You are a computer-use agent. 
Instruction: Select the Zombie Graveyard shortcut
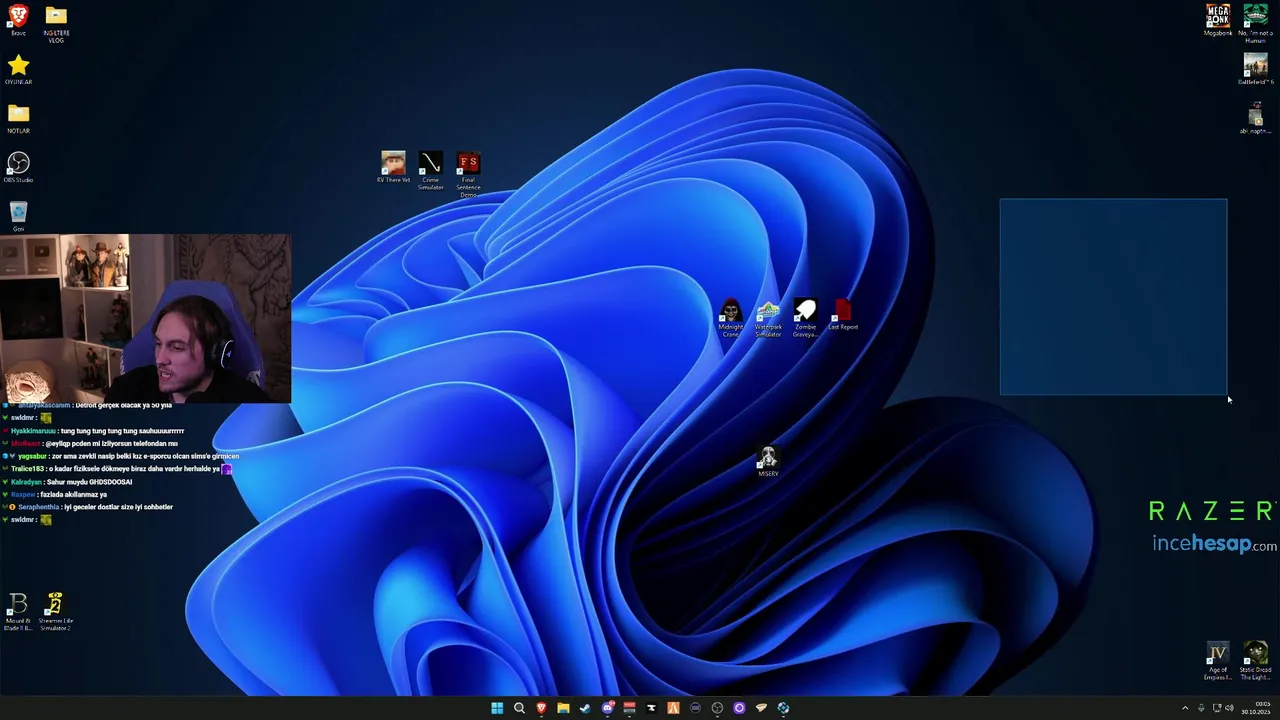click(x=805, y=318)
